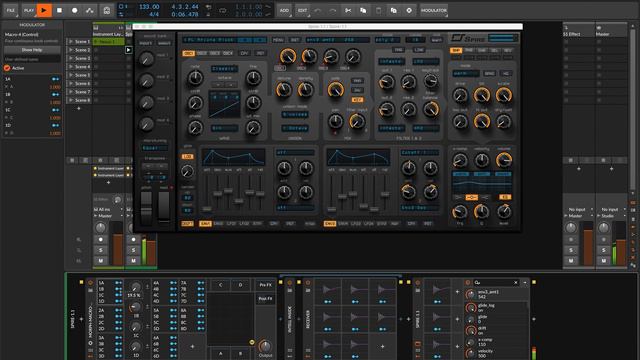The image size is (640, 360).
Task: Toggle record arm on first instrument track
Action: 101,240
